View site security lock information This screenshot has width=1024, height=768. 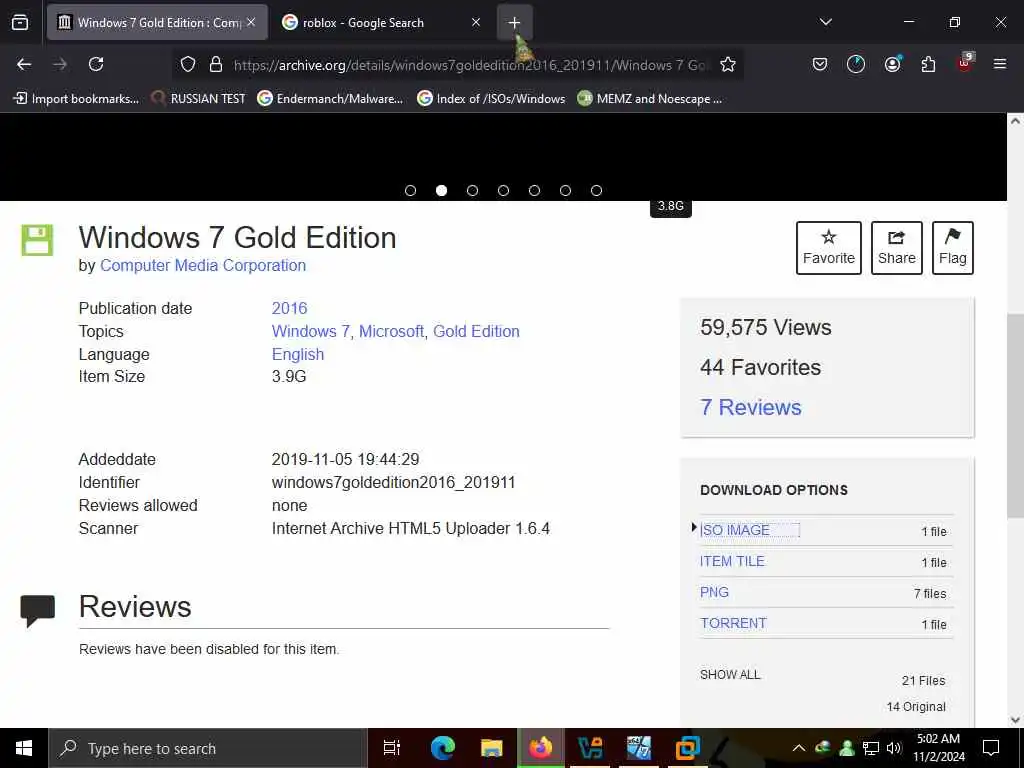click(216, 64)
